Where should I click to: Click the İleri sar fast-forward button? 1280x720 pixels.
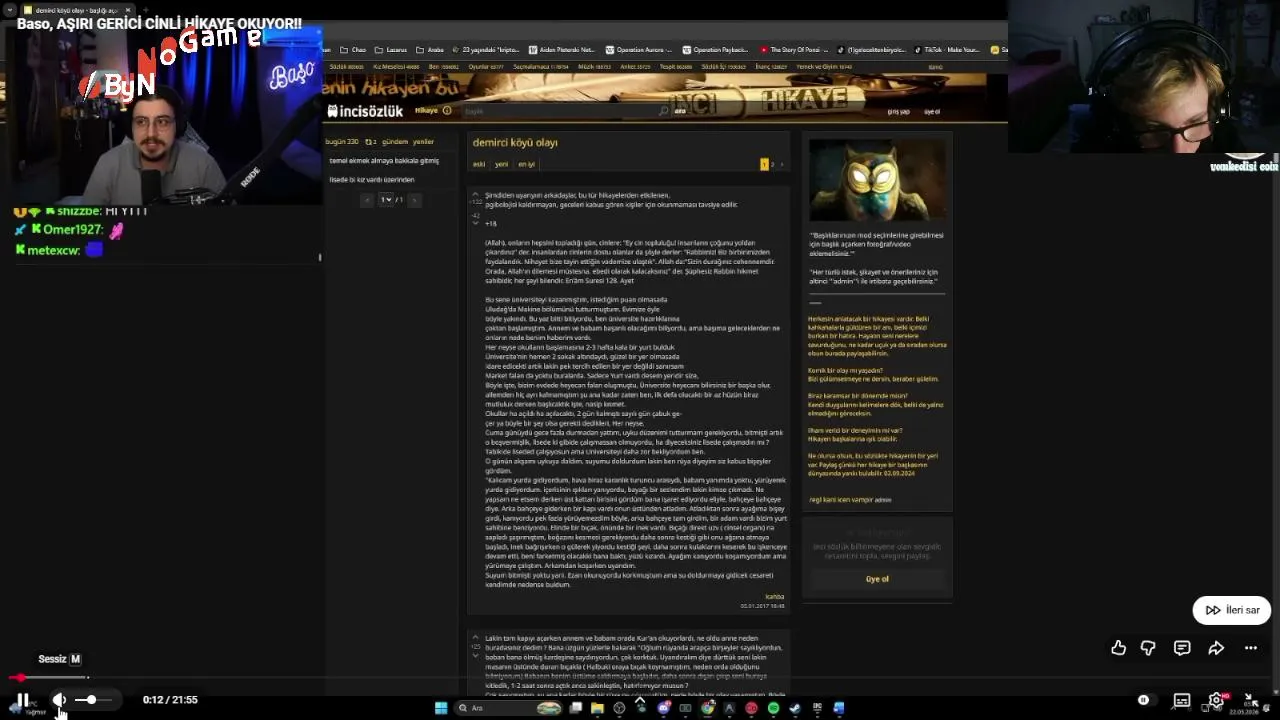(x=1232, y=610)
